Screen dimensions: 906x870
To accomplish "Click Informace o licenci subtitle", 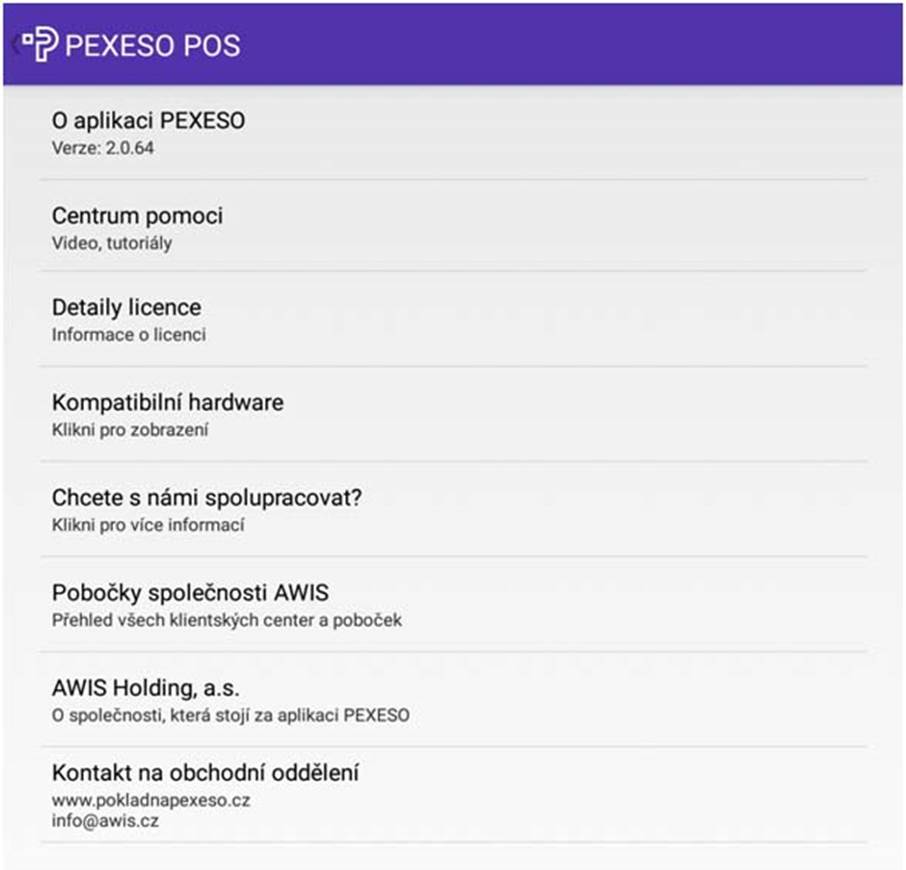I will pos(129,335).
